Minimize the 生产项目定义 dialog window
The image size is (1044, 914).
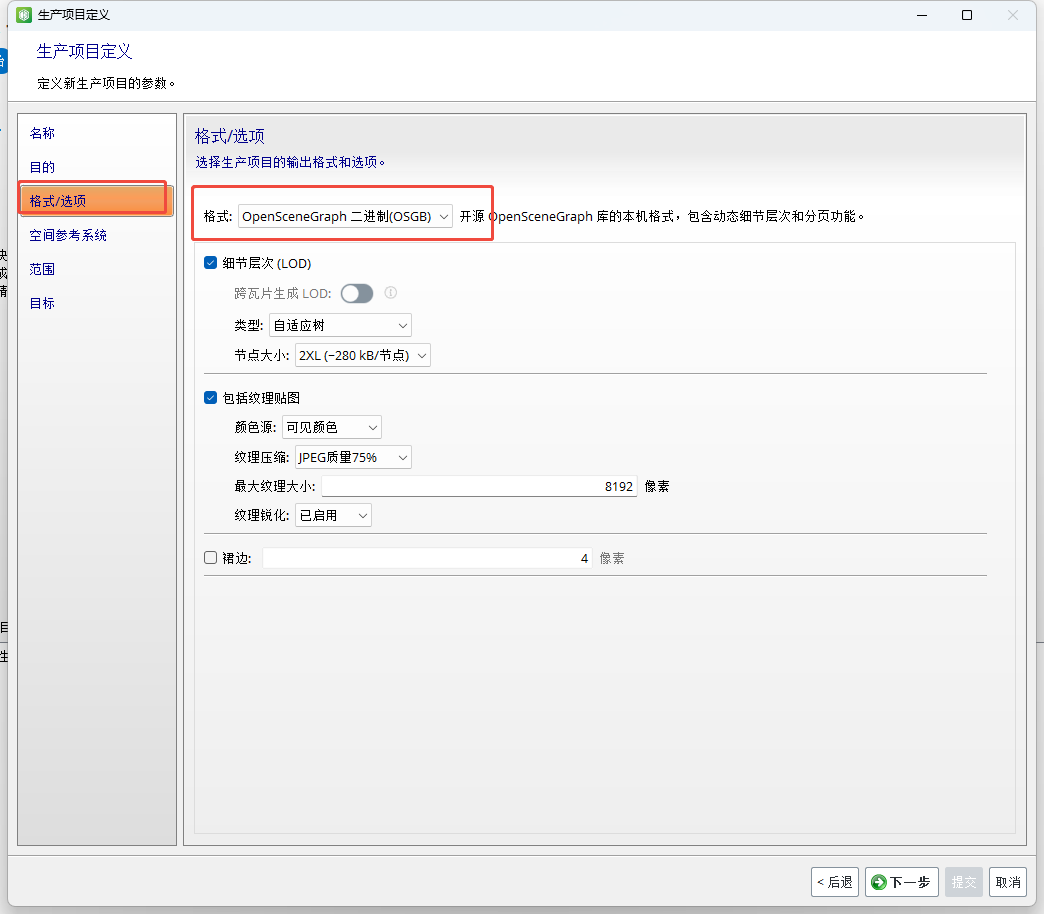[x=922, y=15]
